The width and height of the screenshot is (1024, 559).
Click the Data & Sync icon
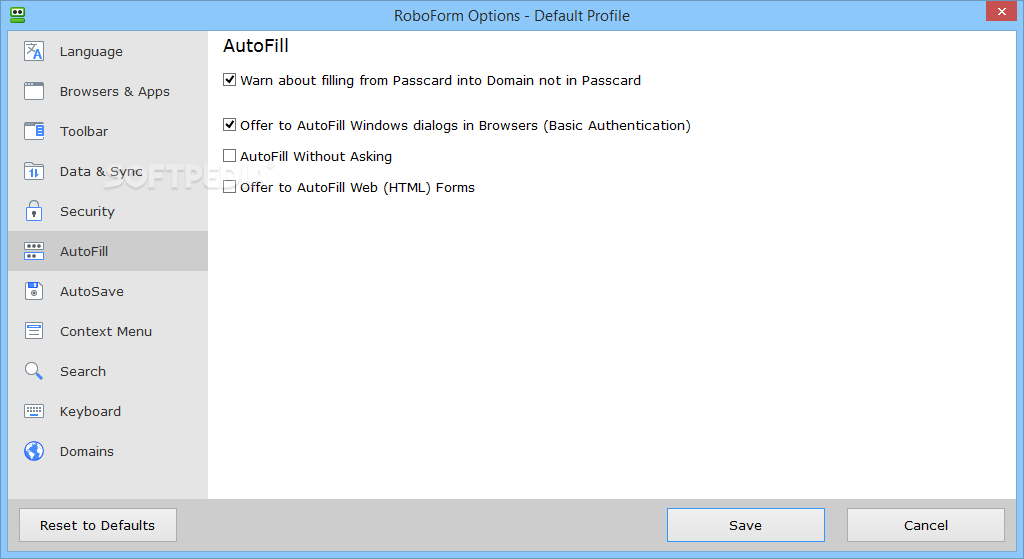pos(33,171)
